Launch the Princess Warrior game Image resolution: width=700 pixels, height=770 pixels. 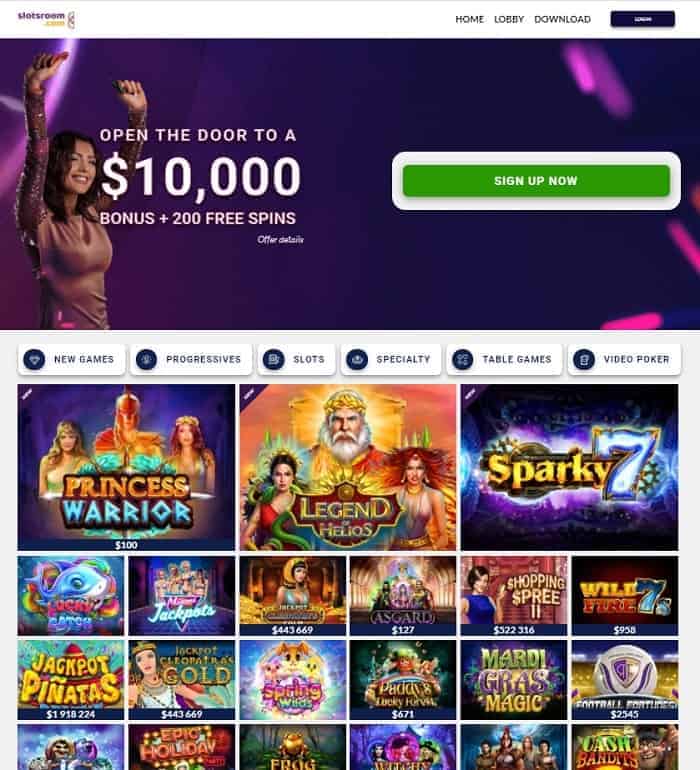(x=126, y=467)
